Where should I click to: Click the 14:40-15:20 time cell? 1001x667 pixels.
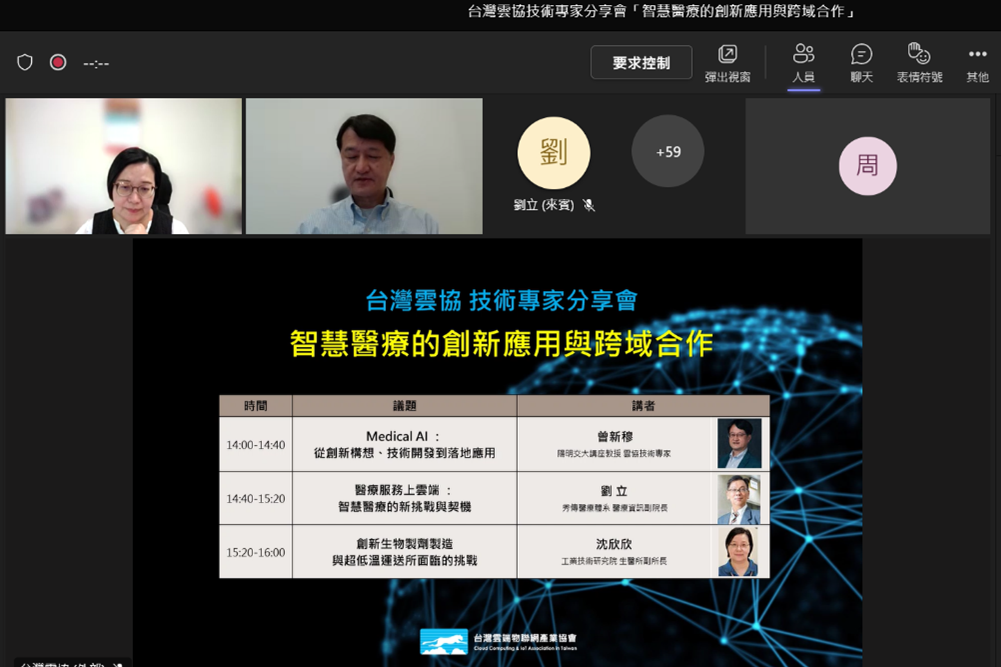(x=256, y=498)
